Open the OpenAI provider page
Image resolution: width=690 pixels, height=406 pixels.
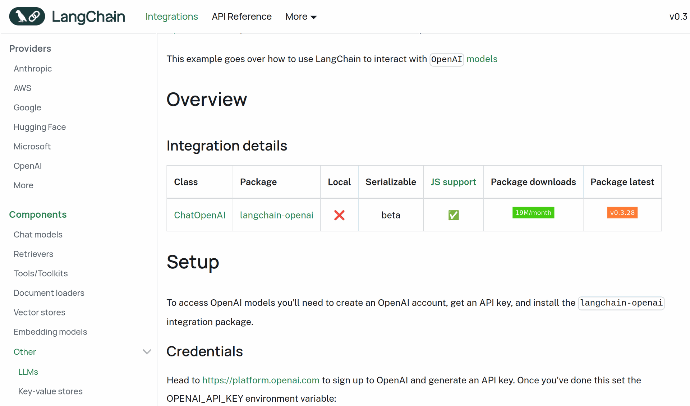click(27, 166)
